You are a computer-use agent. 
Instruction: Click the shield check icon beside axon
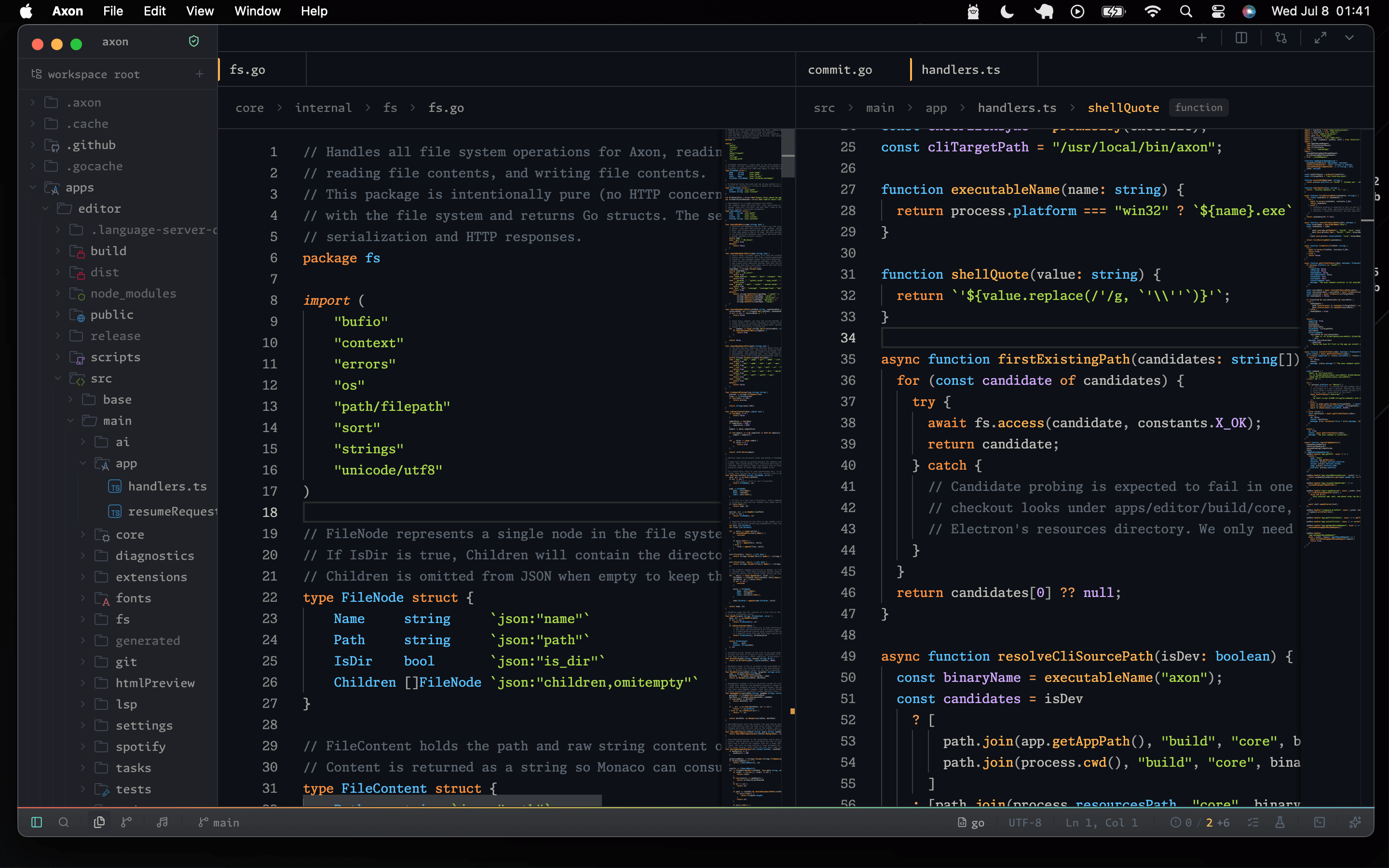point(194,41)
